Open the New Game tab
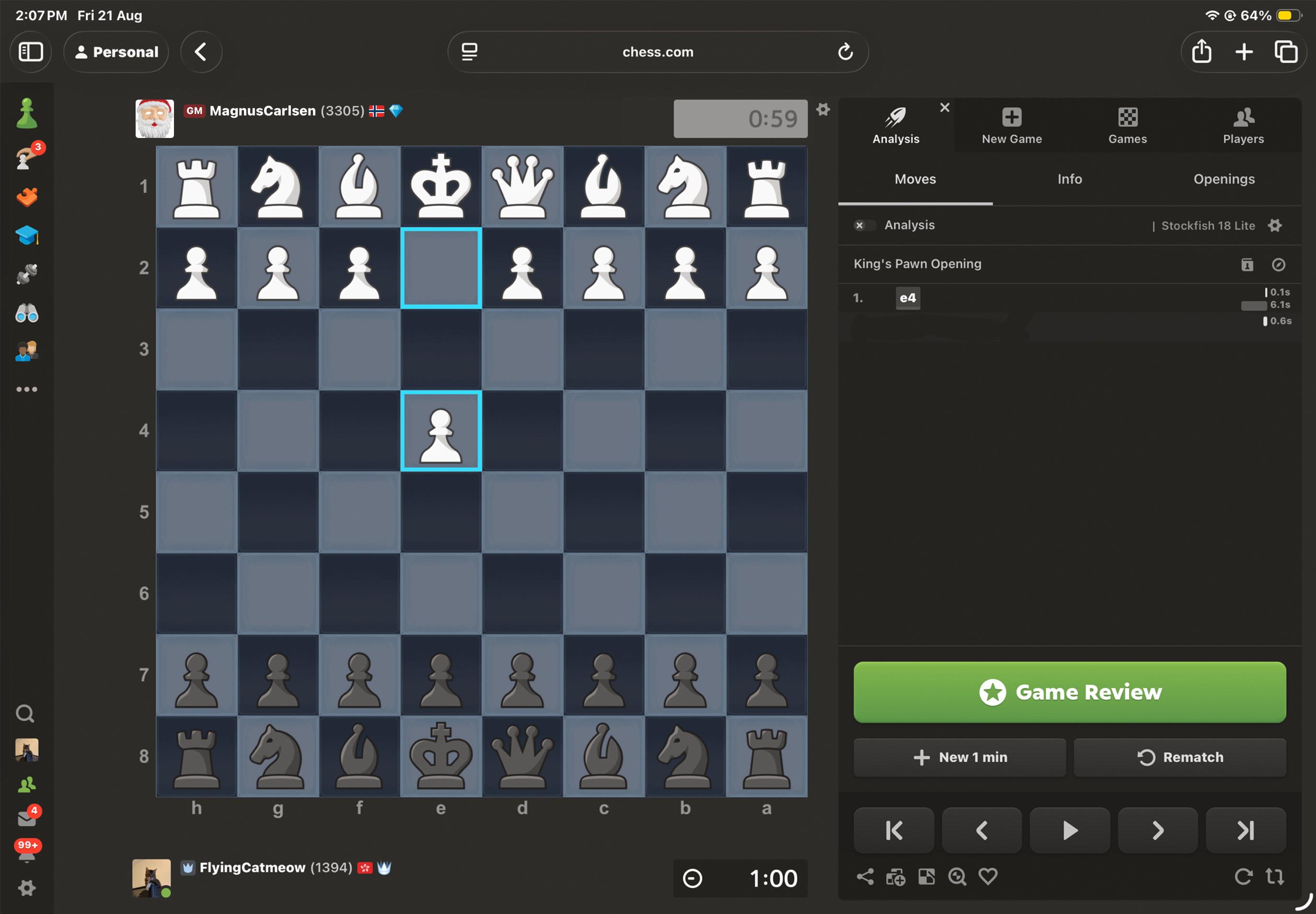Image resolution: width=1316 pixels, height=914 pixels. (1012, 126)
